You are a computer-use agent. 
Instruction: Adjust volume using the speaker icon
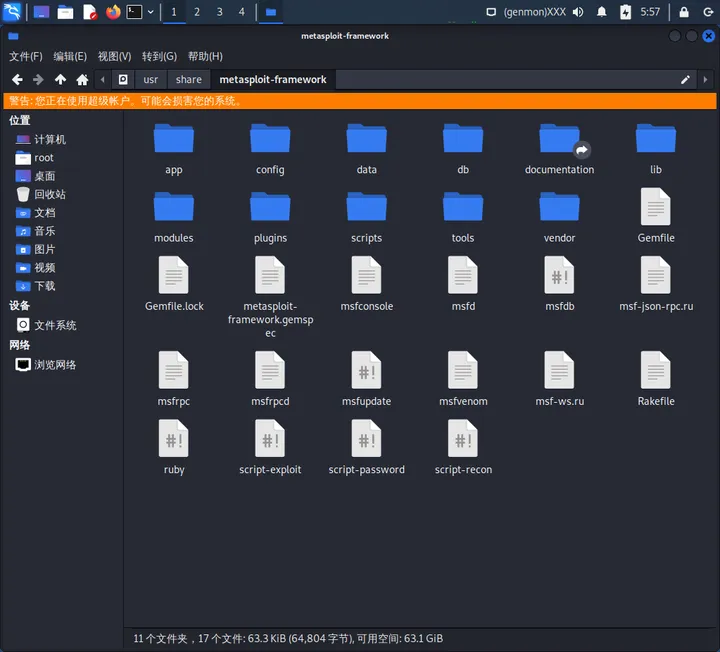(578, 12)
